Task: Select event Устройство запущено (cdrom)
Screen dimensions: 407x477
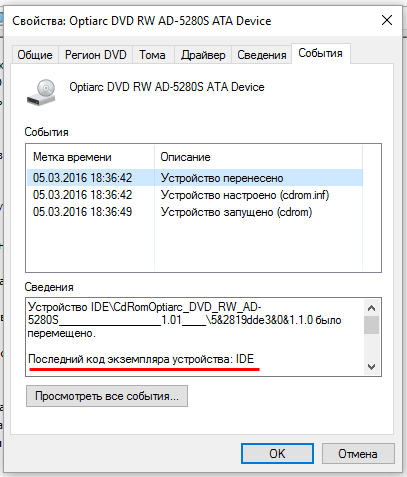Action: (195, 212)
